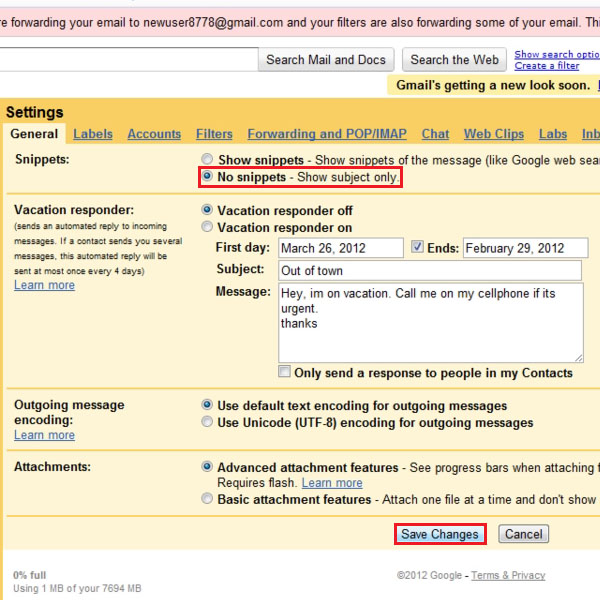Image resolution: width=600 pixels, height=600 pixels.
Task: Click the Ends date field
Action: pos(525,248)
